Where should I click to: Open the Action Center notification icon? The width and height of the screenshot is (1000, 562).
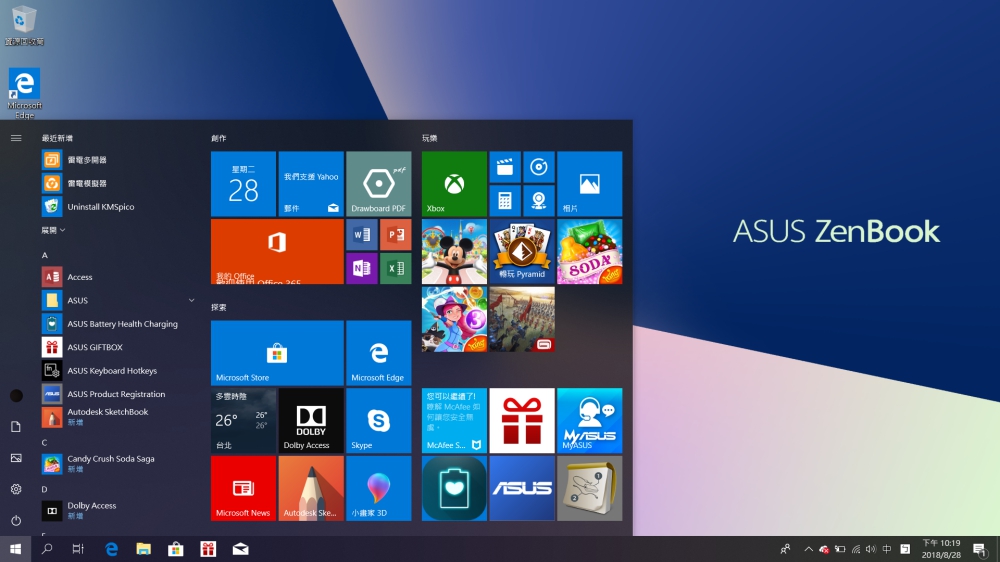980,549
